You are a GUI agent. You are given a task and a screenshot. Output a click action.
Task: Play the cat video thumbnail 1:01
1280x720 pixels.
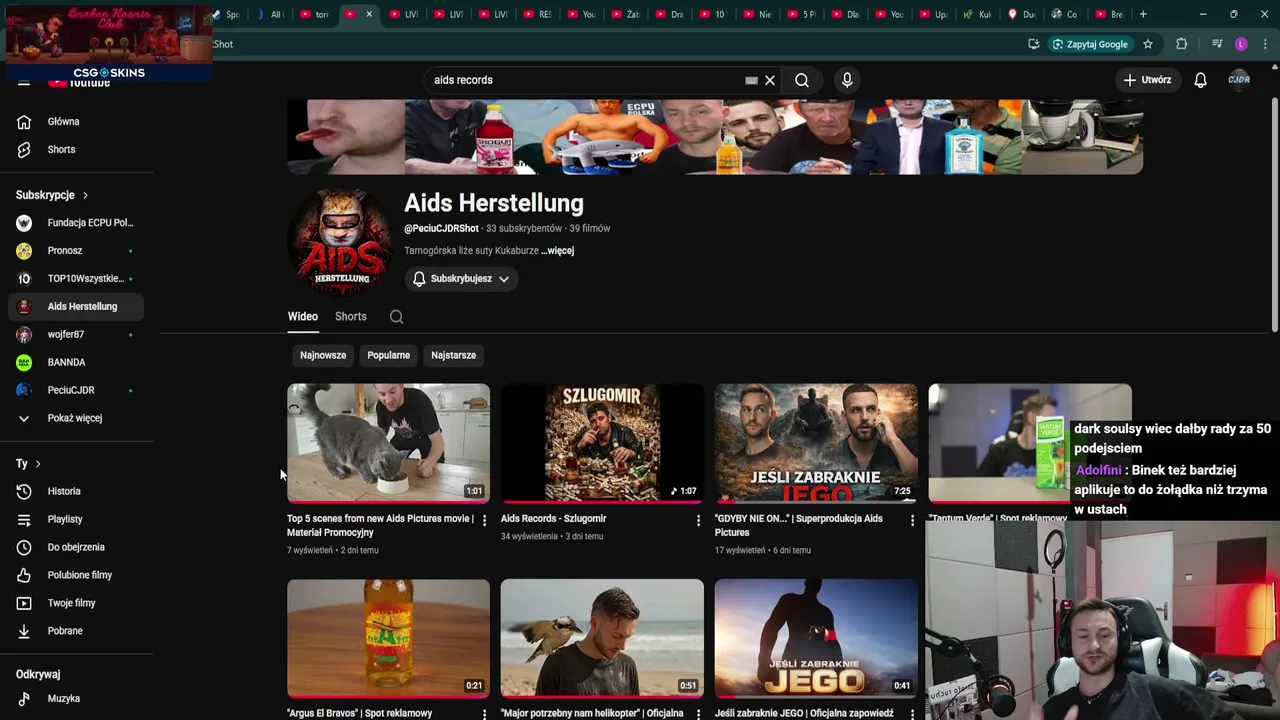388,443
